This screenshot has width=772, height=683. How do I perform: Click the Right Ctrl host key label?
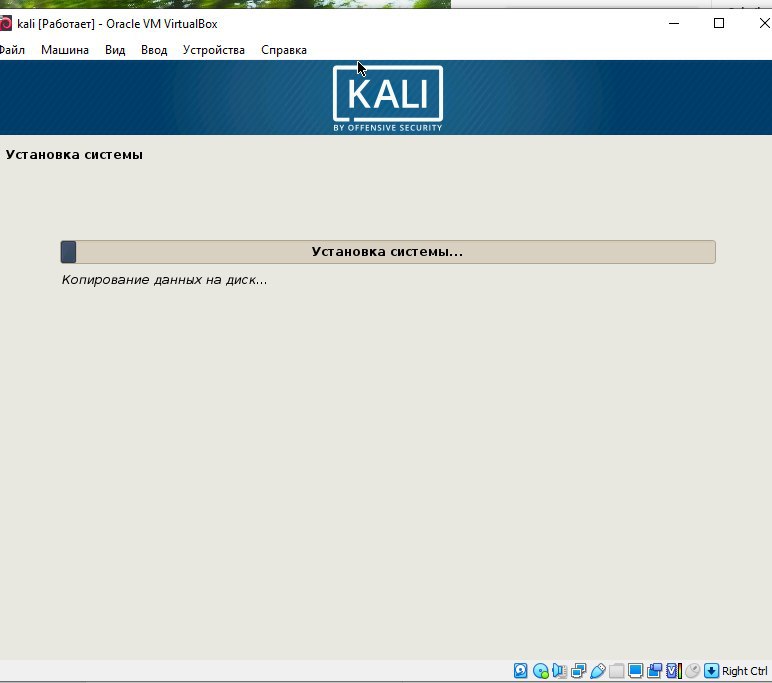[744, 671]
